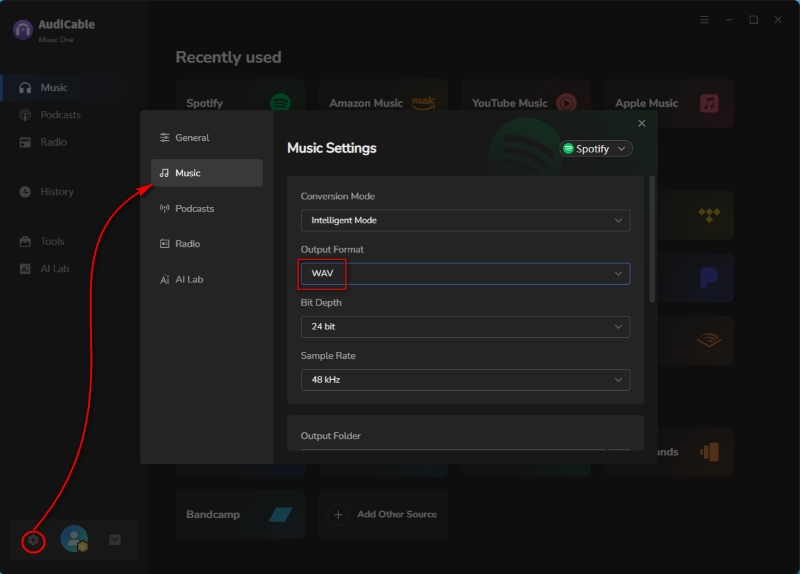Expand the Conversion Mode dropdown
This screenshot has width=800, height=574.
point(465,220)
